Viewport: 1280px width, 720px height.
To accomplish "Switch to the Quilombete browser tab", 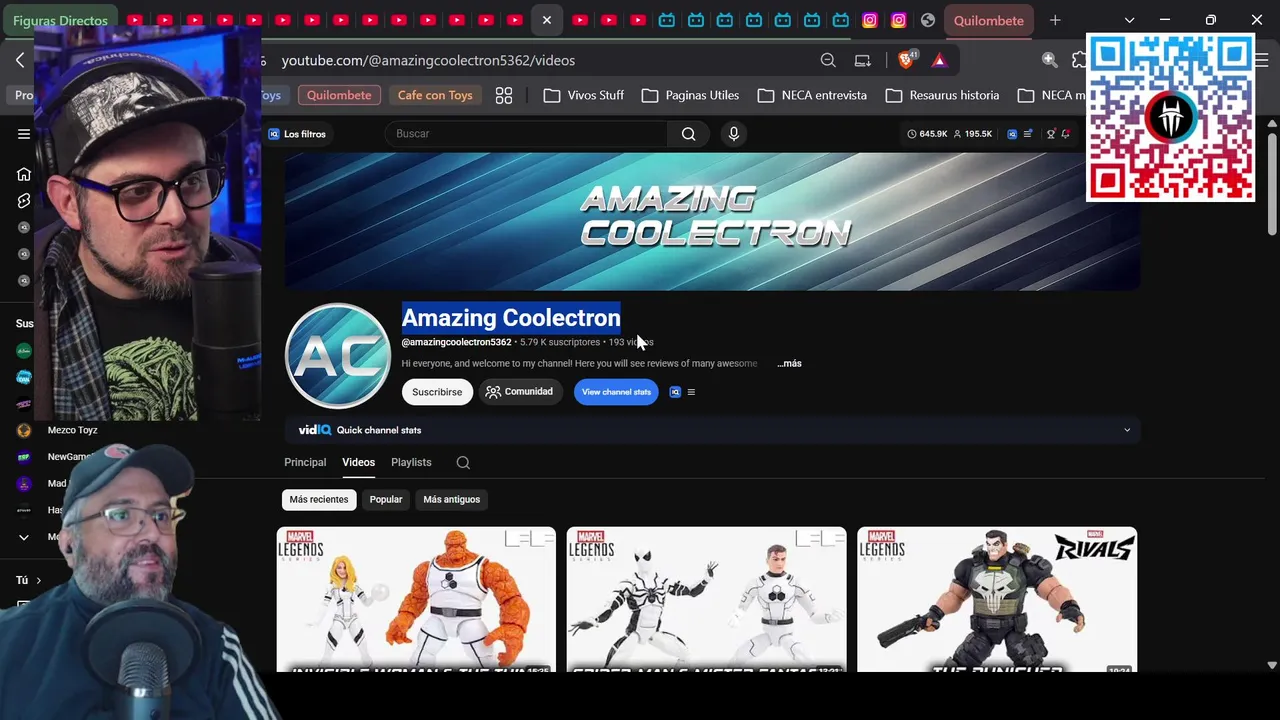I will pyautogui.click(x=989, y=20).
